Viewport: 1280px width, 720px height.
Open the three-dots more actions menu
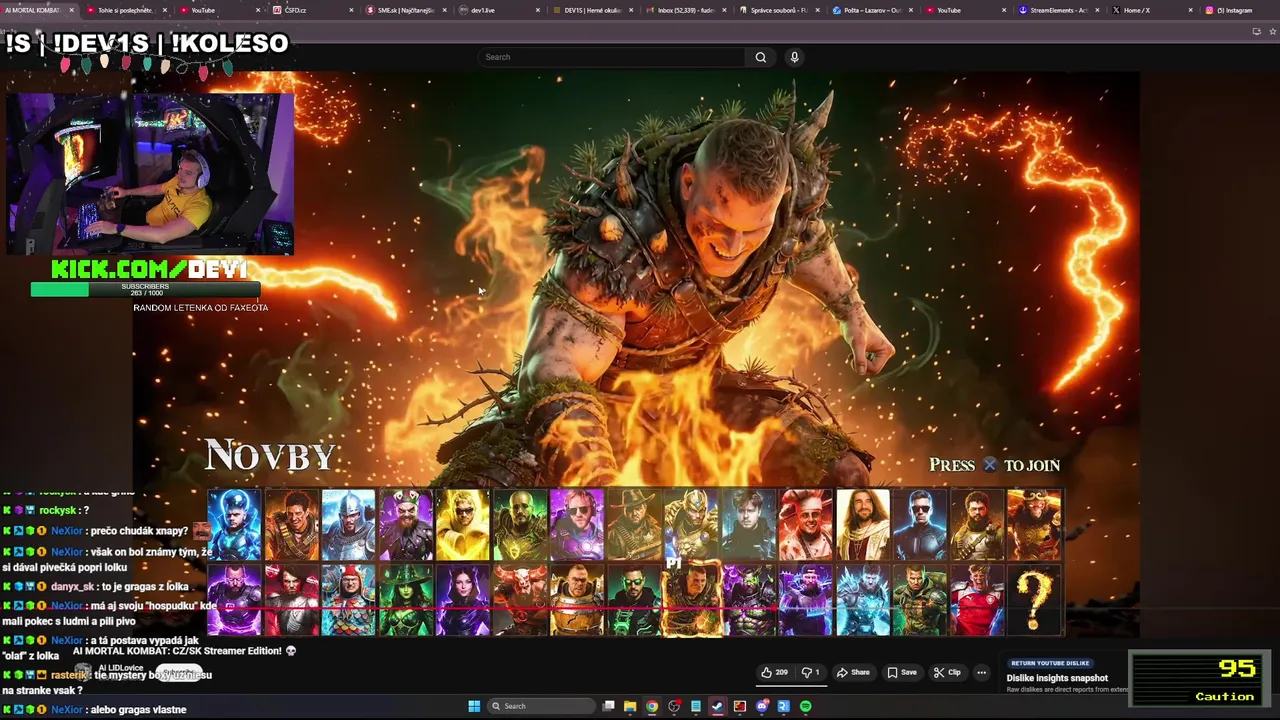[981, 672]
